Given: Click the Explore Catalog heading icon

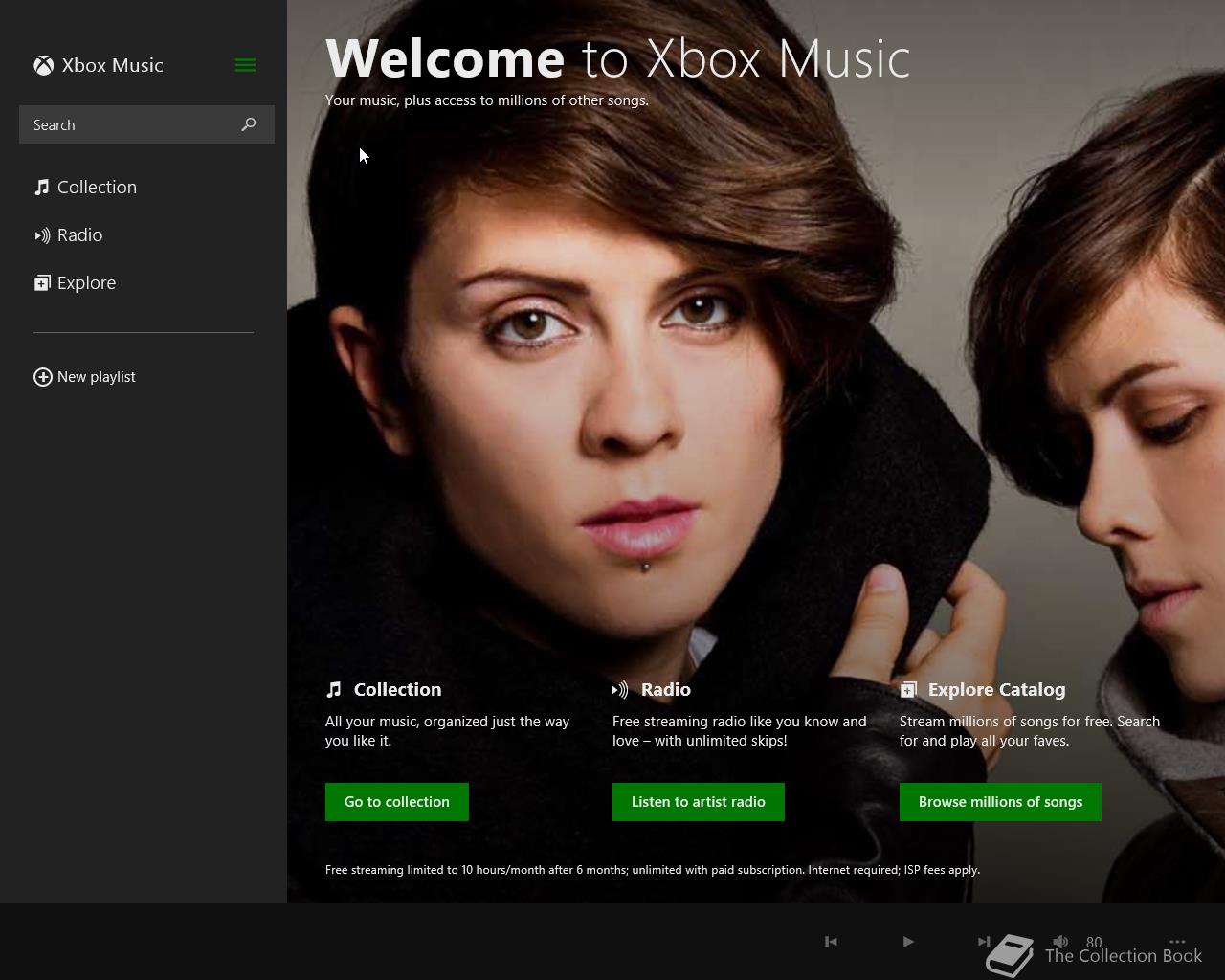Looking at the screenshot, I should coord(908,689).
